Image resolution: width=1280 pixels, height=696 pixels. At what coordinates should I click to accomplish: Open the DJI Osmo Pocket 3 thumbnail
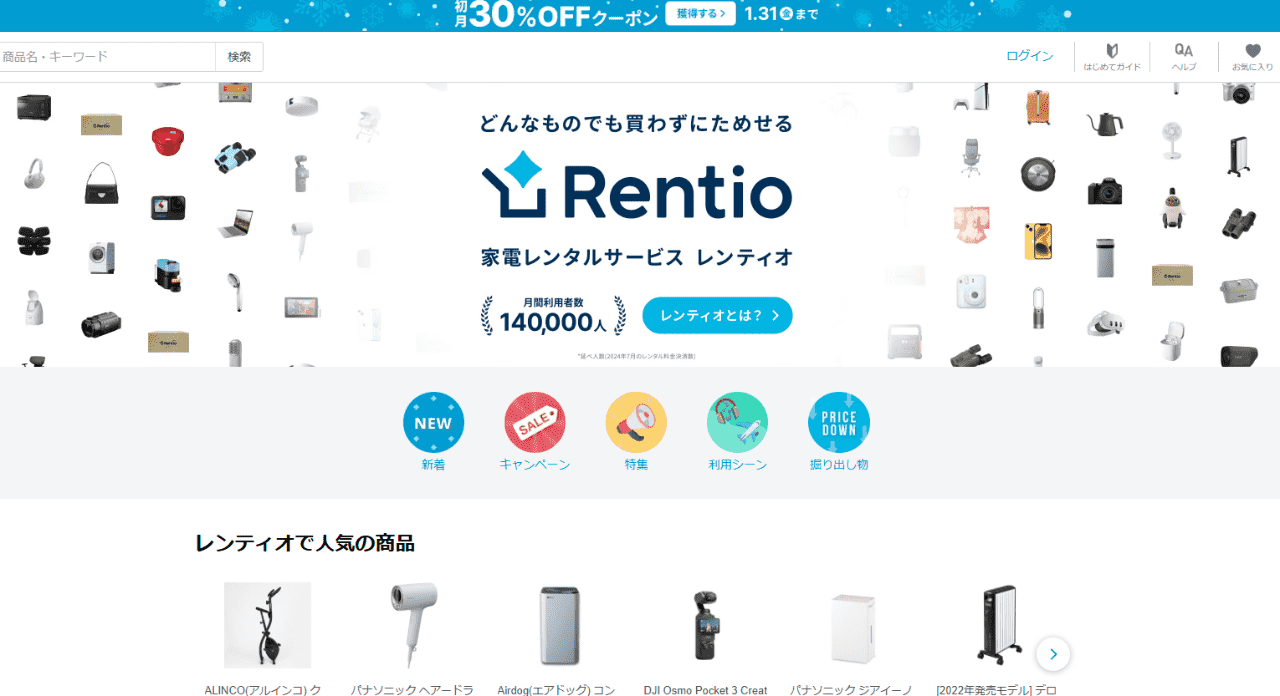706,625
